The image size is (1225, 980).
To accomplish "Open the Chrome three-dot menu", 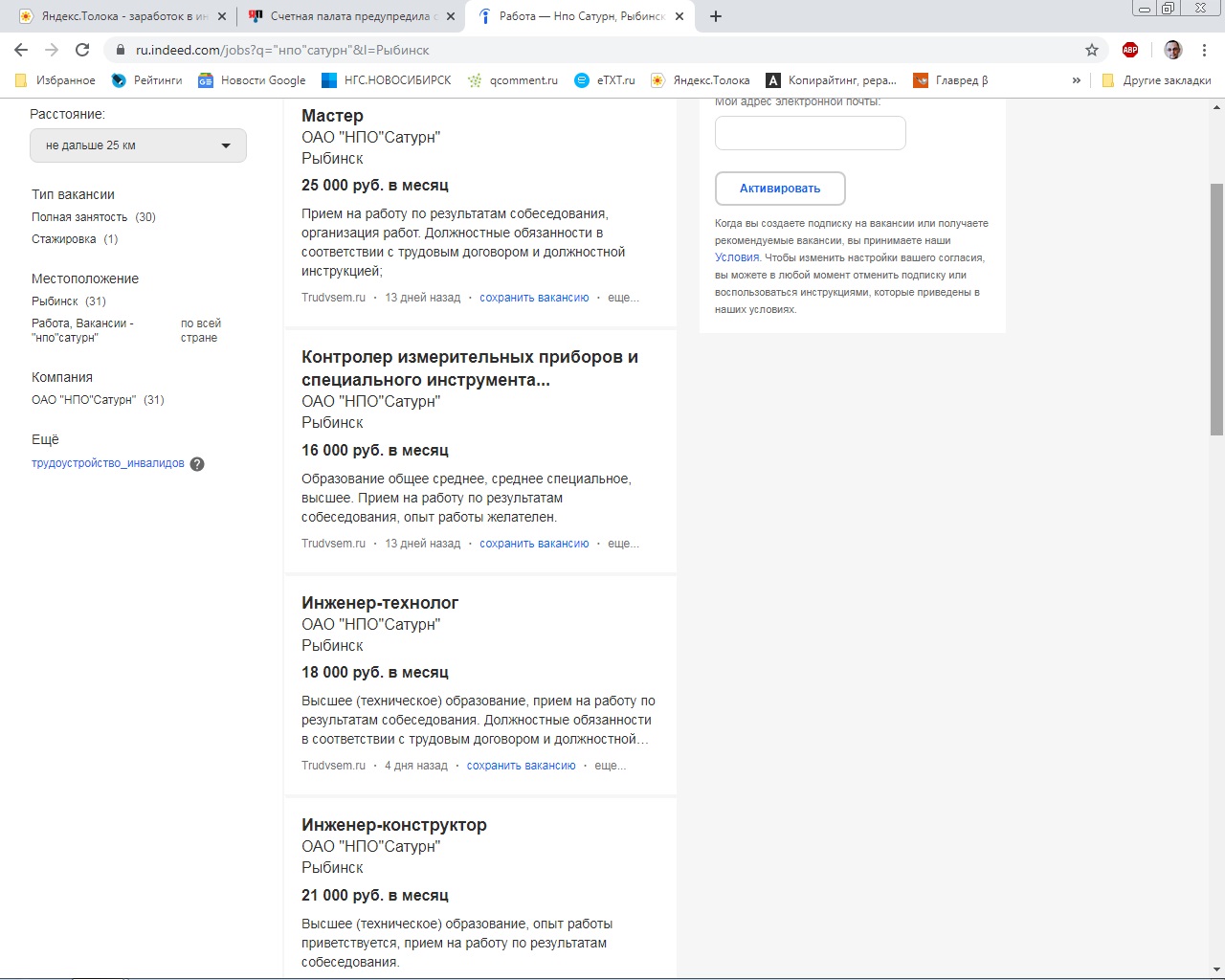I will [1204, 50].
